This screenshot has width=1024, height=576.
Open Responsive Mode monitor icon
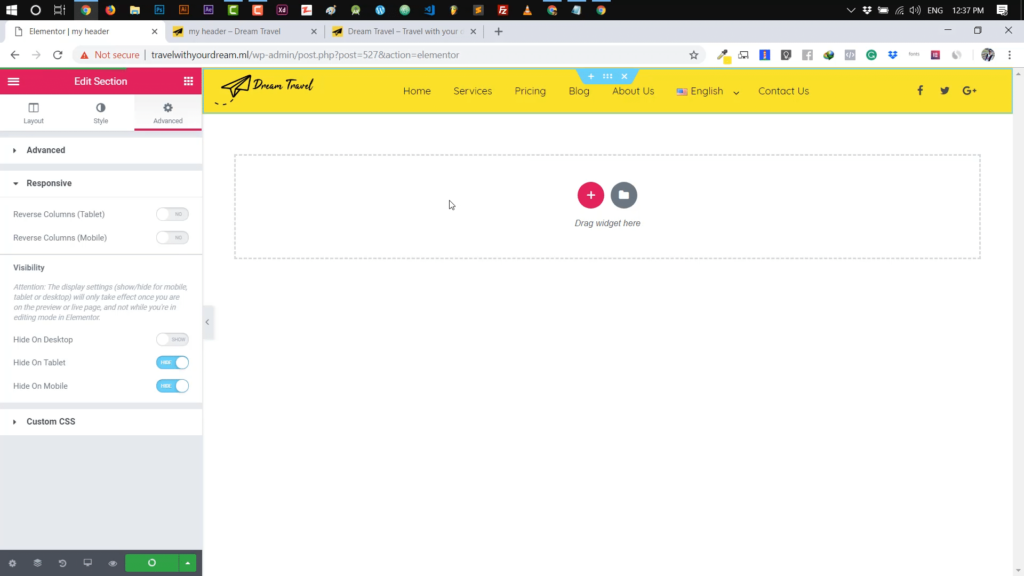pos(88,563)
